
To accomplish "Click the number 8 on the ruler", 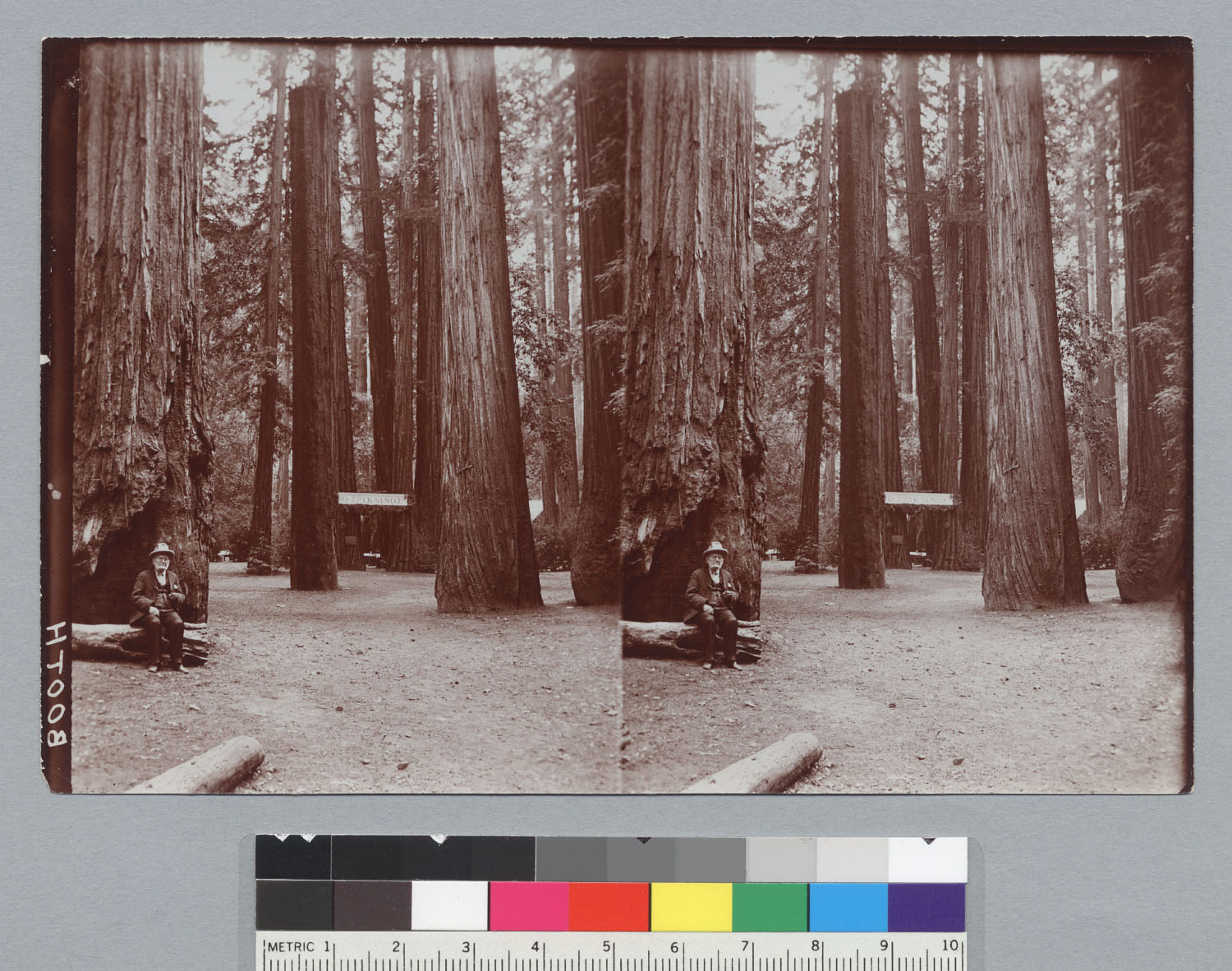I will pyautogui.click(x=815, y=946).
